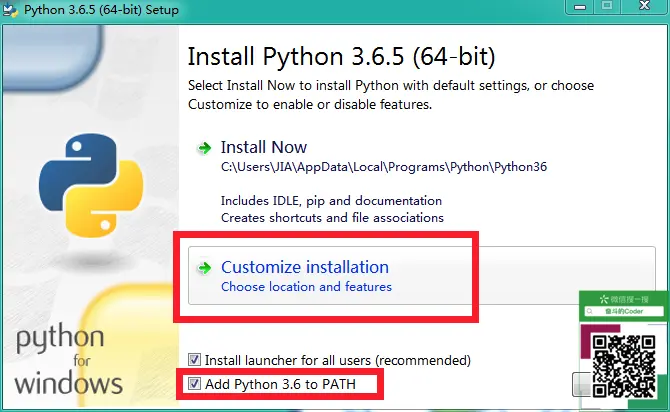Click the green arrow beside Install Now

[204, 148]
